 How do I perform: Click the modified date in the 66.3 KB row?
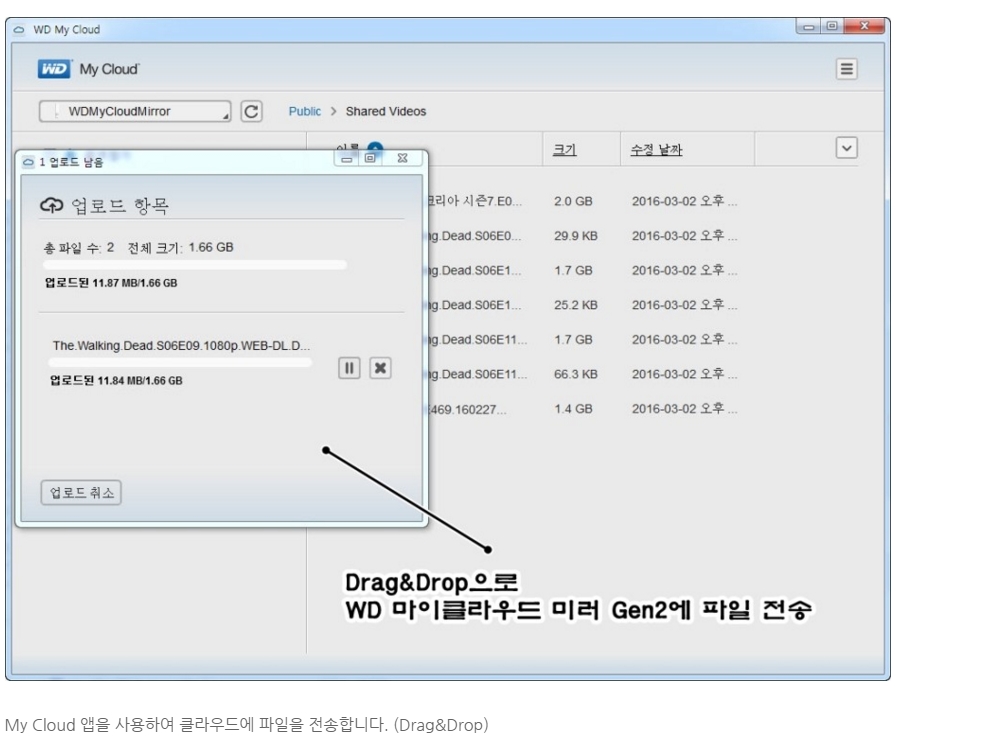685,374
